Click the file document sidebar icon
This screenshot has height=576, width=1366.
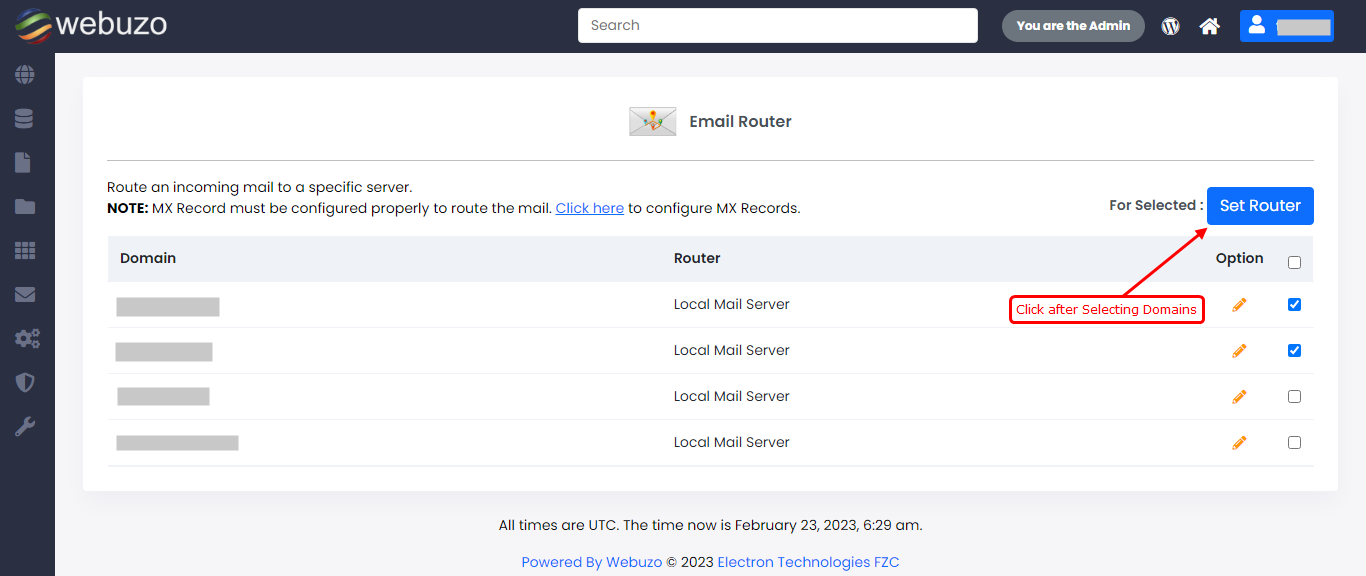click(23, 163)
